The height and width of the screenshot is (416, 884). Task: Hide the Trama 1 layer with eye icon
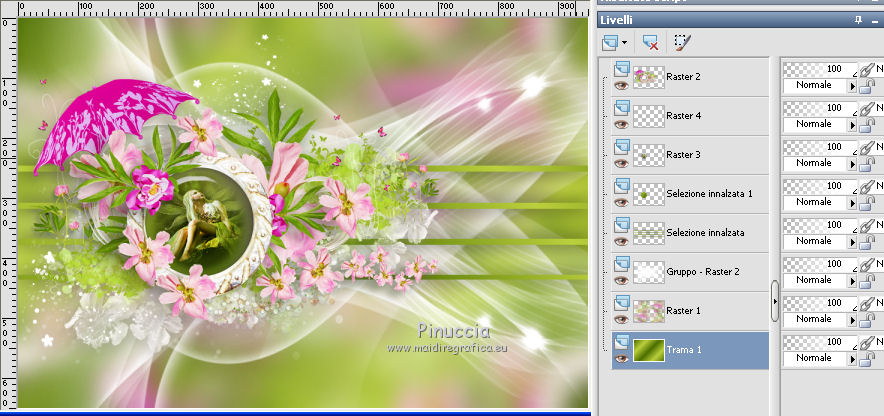click(621, 358)
